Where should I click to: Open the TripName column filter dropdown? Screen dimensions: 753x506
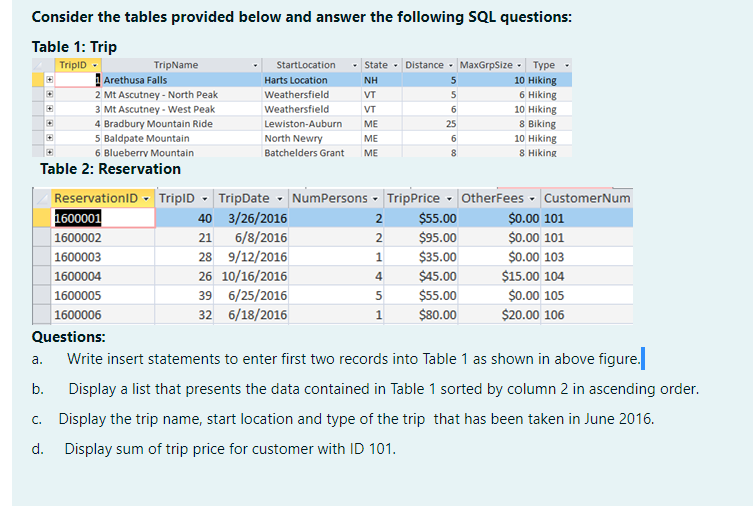(x=255, y=65)
